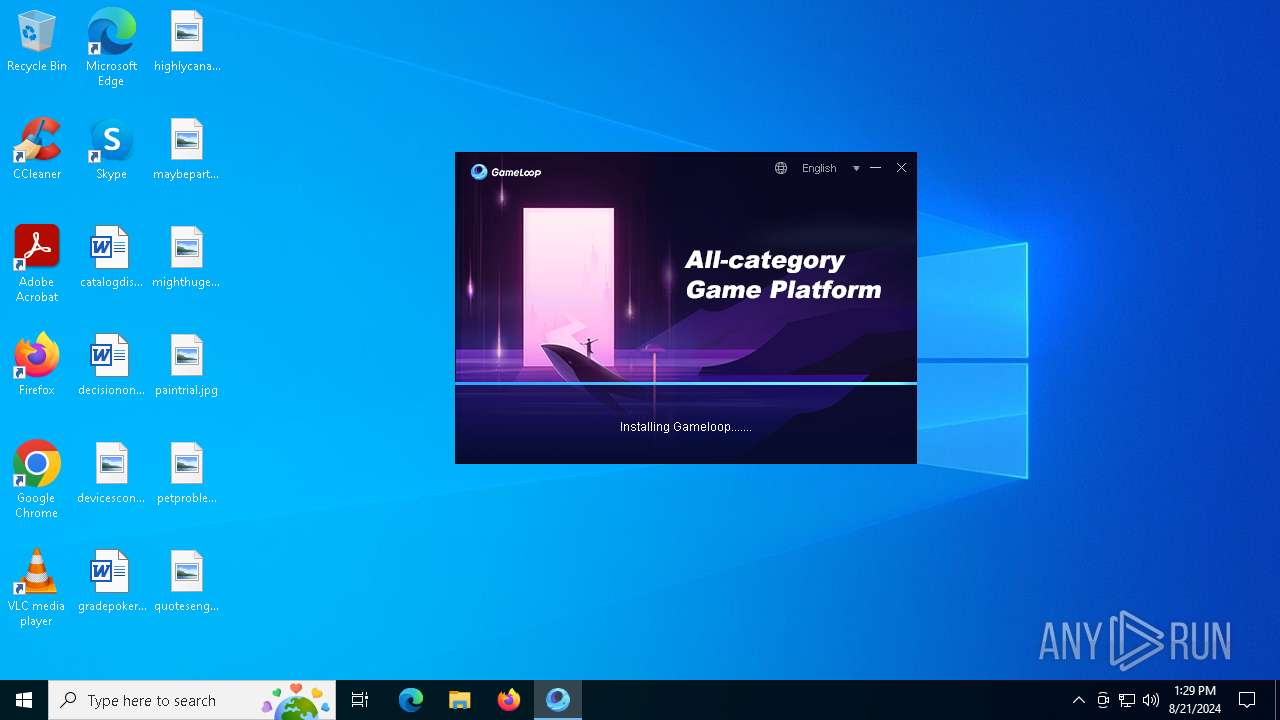
Task: Open the volume control tray icon
Action: pos(1151,700)
